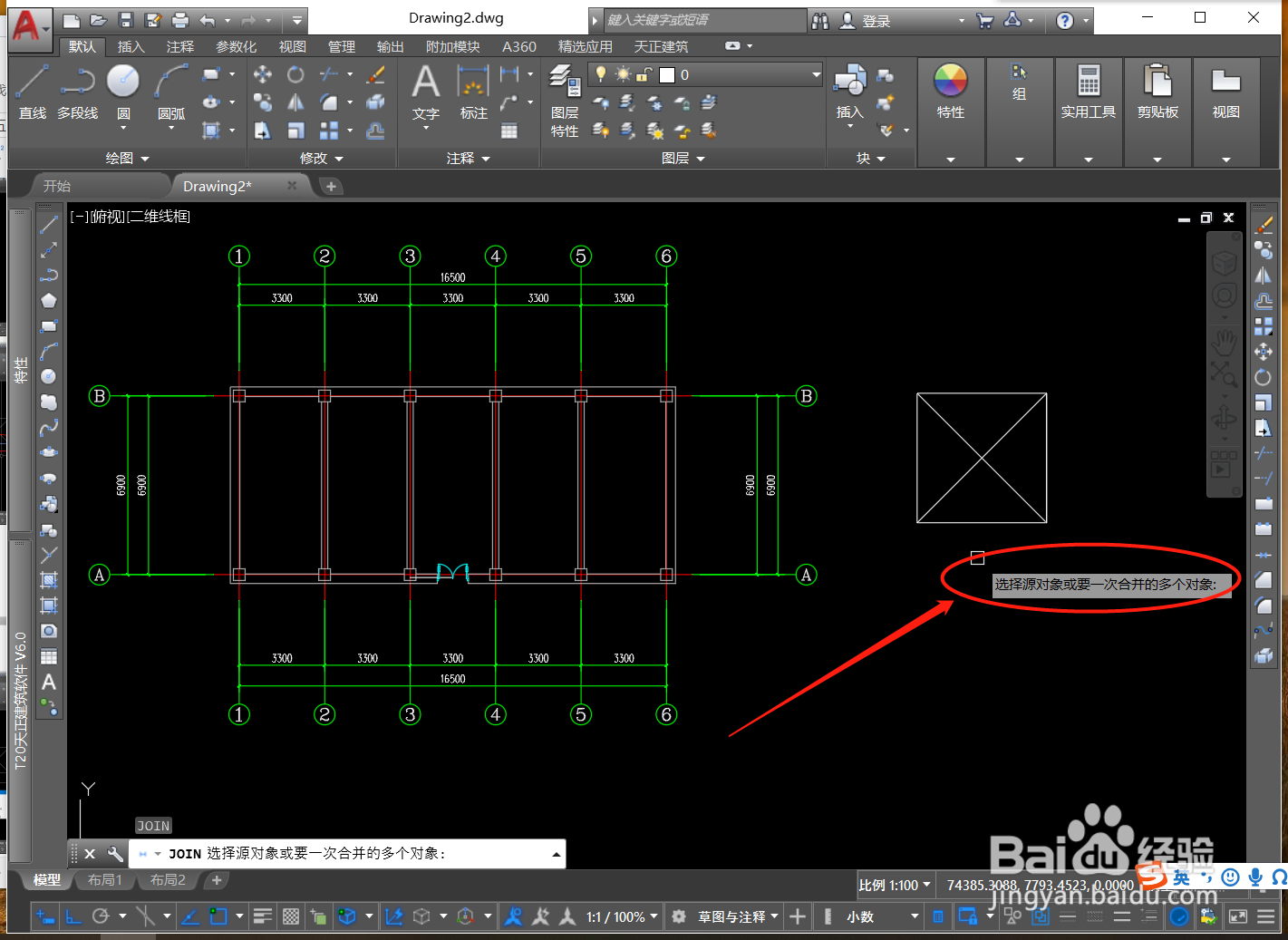Select the 多段线 (Polyline) tool
The width and height of the screenshot is (1288, 940).
coord(77,92)
